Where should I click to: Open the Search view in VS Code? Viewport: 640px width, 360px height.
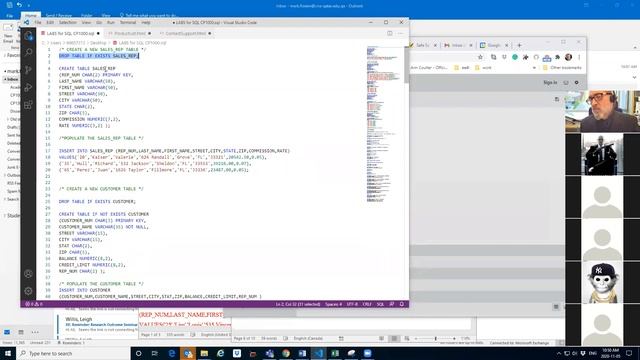[28, 52]
